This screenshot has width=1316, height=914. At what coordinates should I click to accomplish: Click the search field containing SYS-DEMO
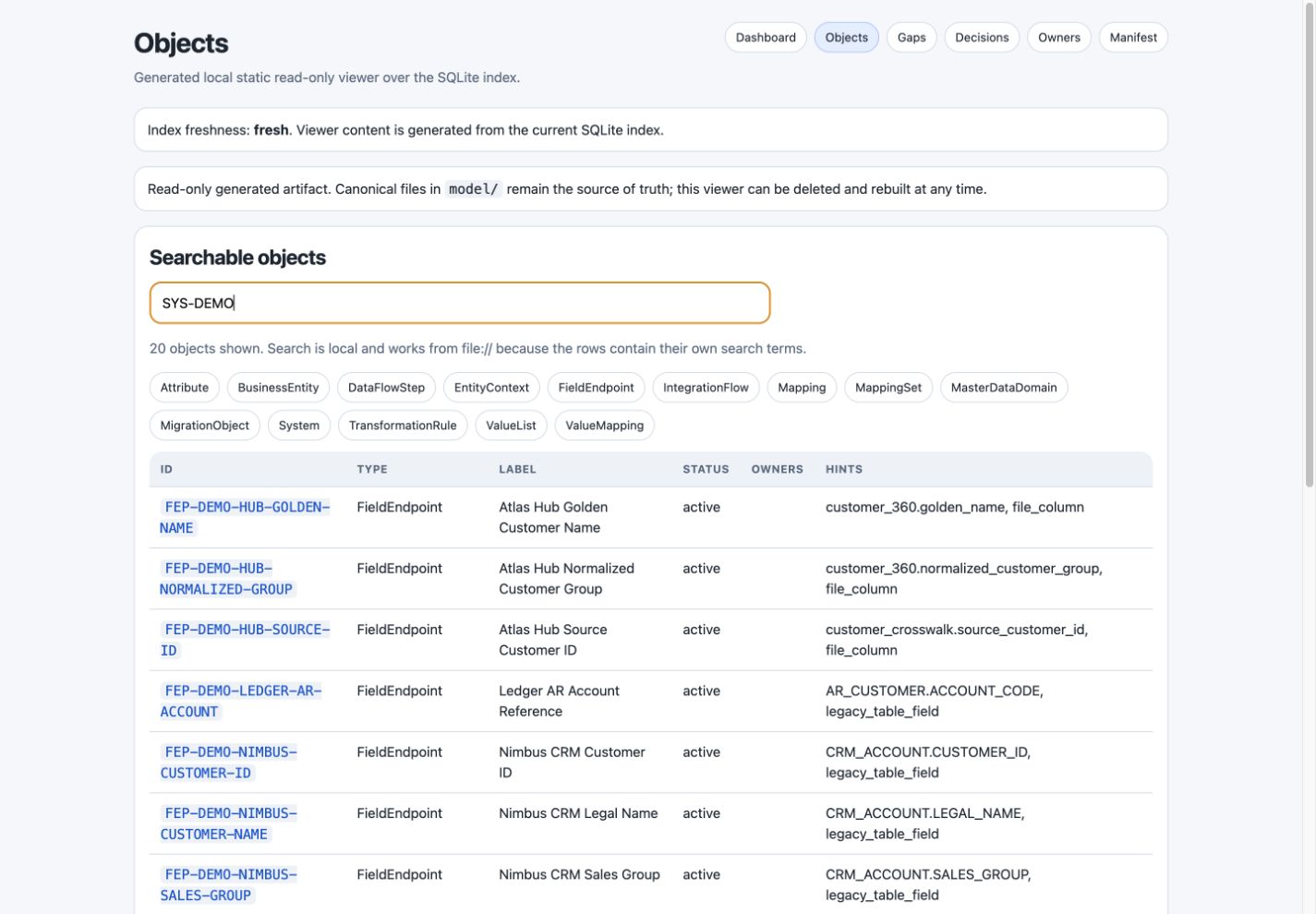pos(460,303)
